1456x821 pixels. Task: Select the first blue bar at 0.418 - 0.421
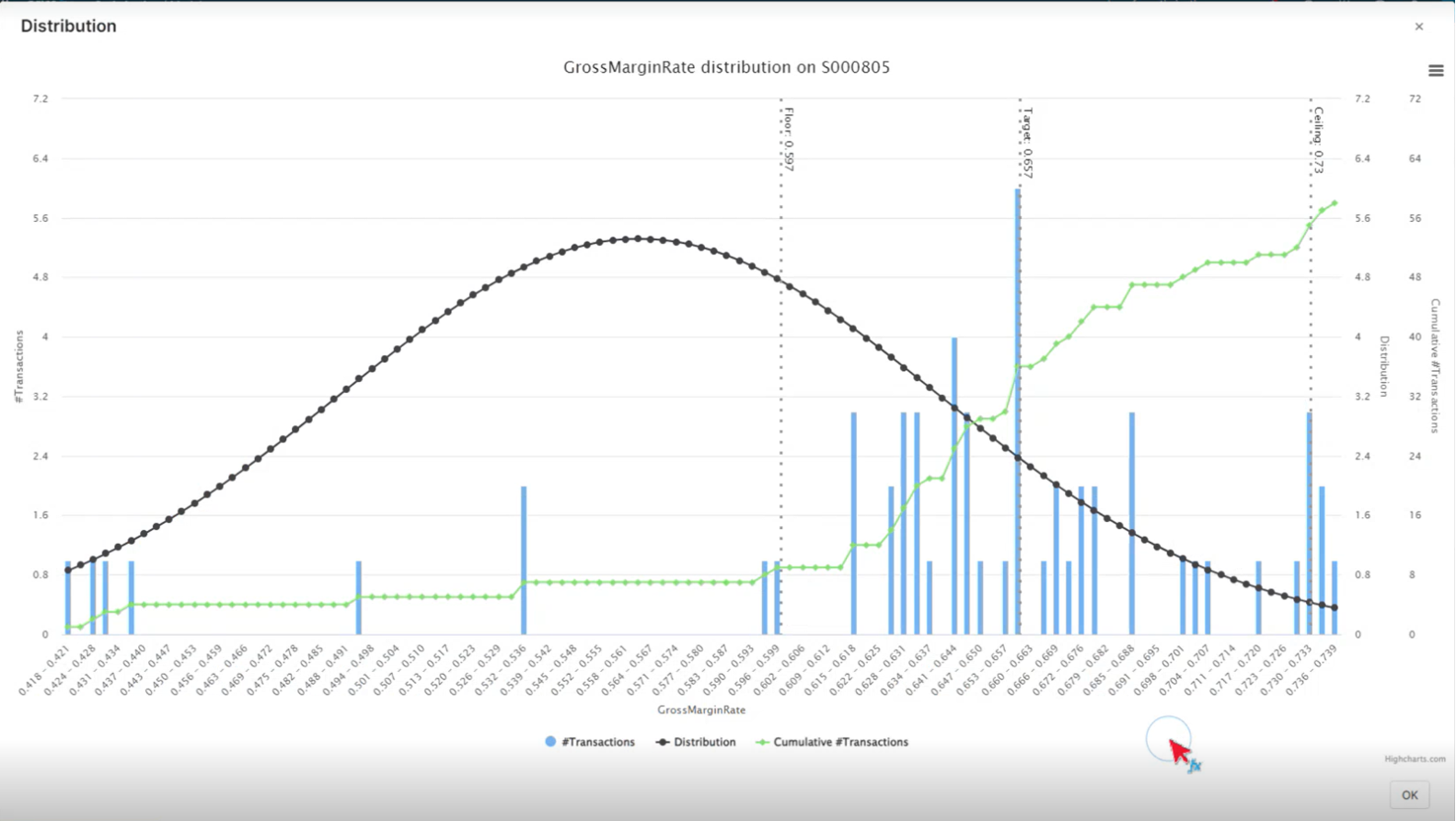(x=68, y=598)
